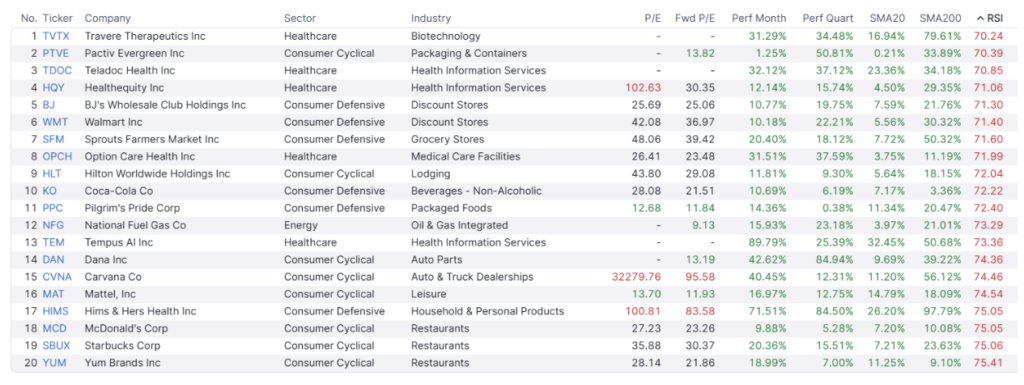1024x385 pixels.
Task: Open the SBUX ticker link
Action: [x=56, y=345]
